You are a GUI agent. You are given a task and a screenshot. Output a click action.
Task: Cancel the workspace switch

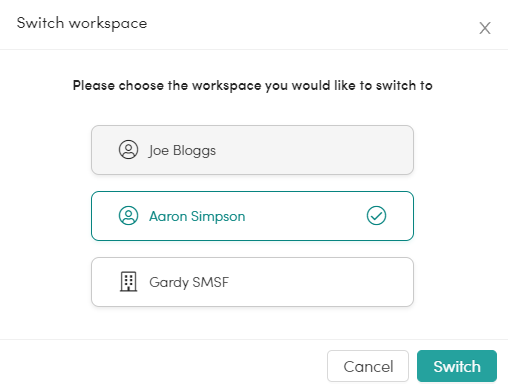point(368,366)
